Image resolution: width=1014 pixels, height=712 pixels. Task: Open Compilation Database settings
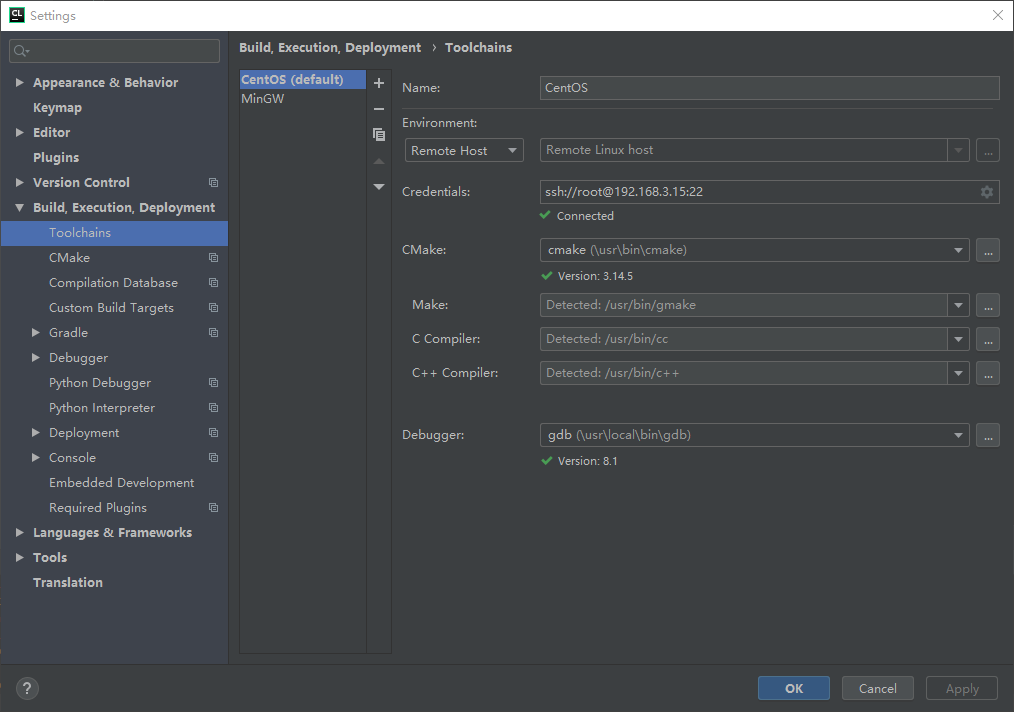coord(113,283)
